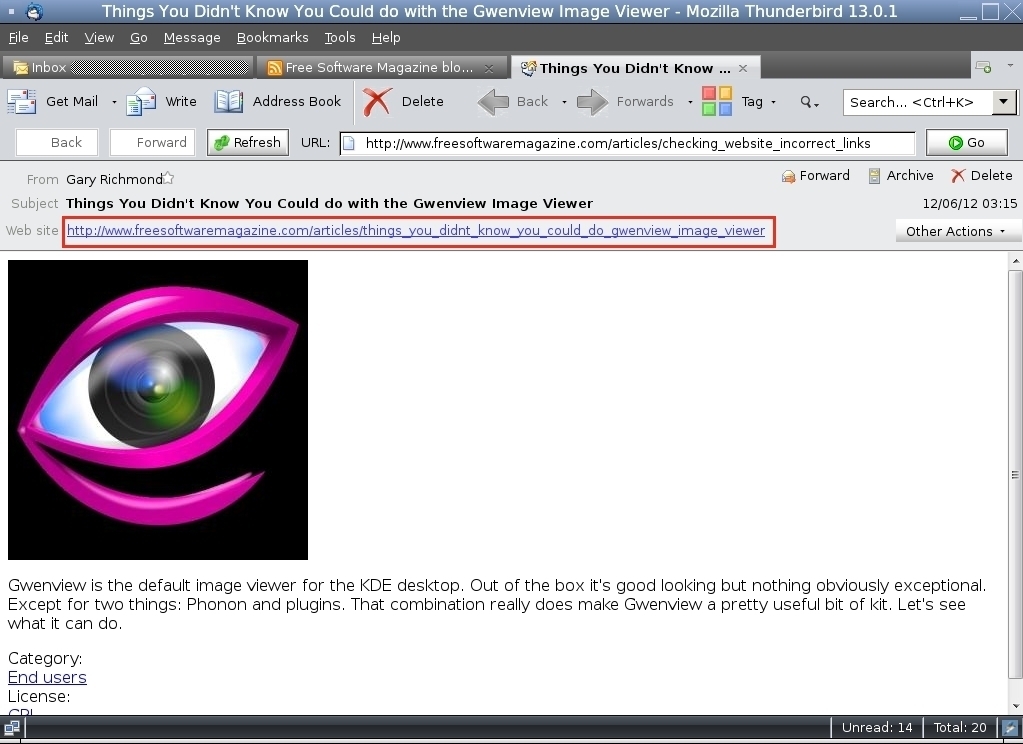The image size is (1023, 744).
Task: Open the End users category link
Action: [47, 677]
